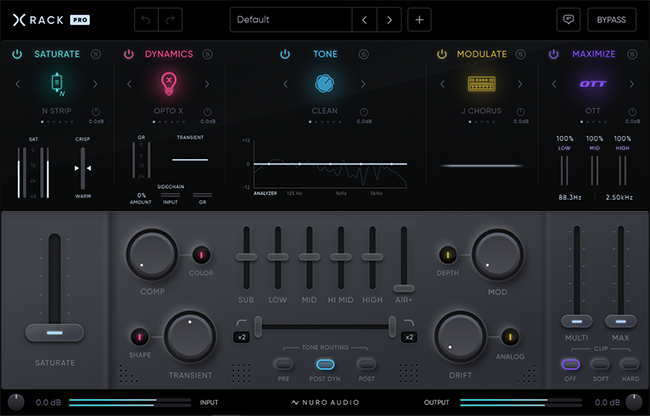Click the redo arrow button
Viewport: 650px width, 416px height.
coord(170,19)
